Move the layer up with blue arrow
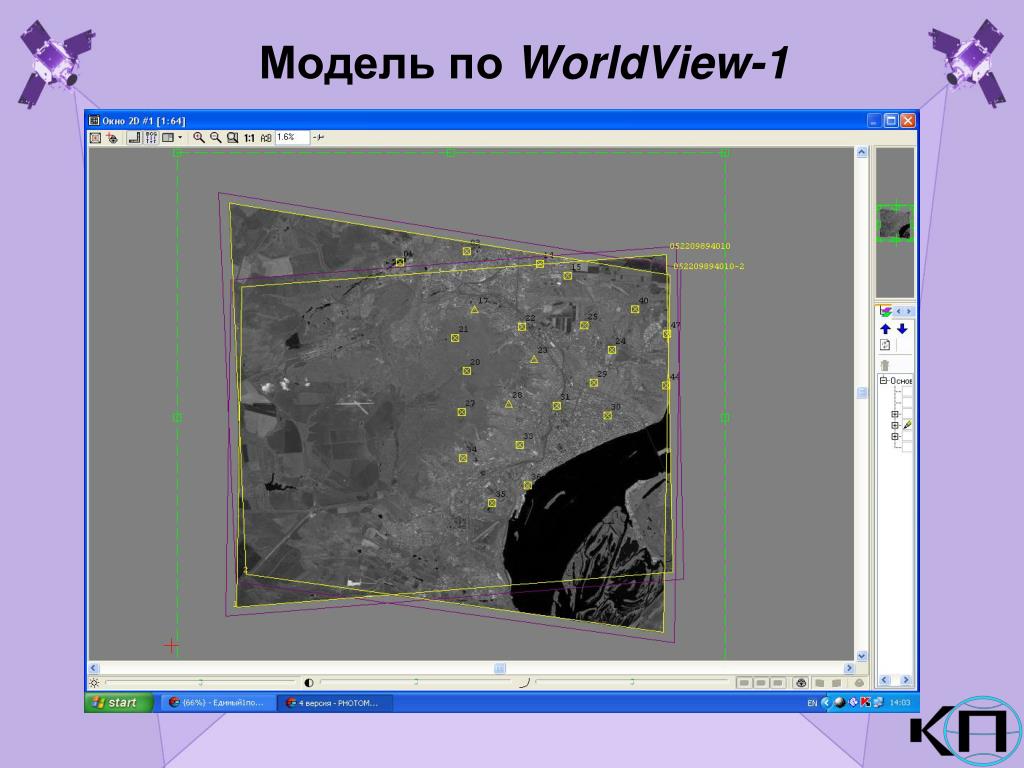This screenshot has height=768, width=1024. pos(886,328)
